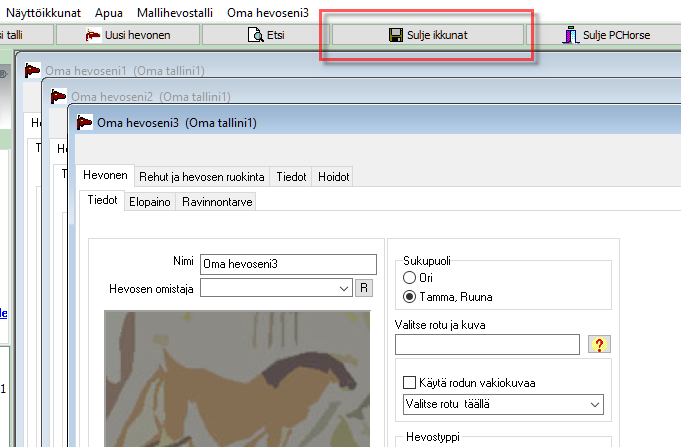
Task: Click the Oma hevoseni2 window title icon
Action: pyautogui.click(x=59, y=97)
